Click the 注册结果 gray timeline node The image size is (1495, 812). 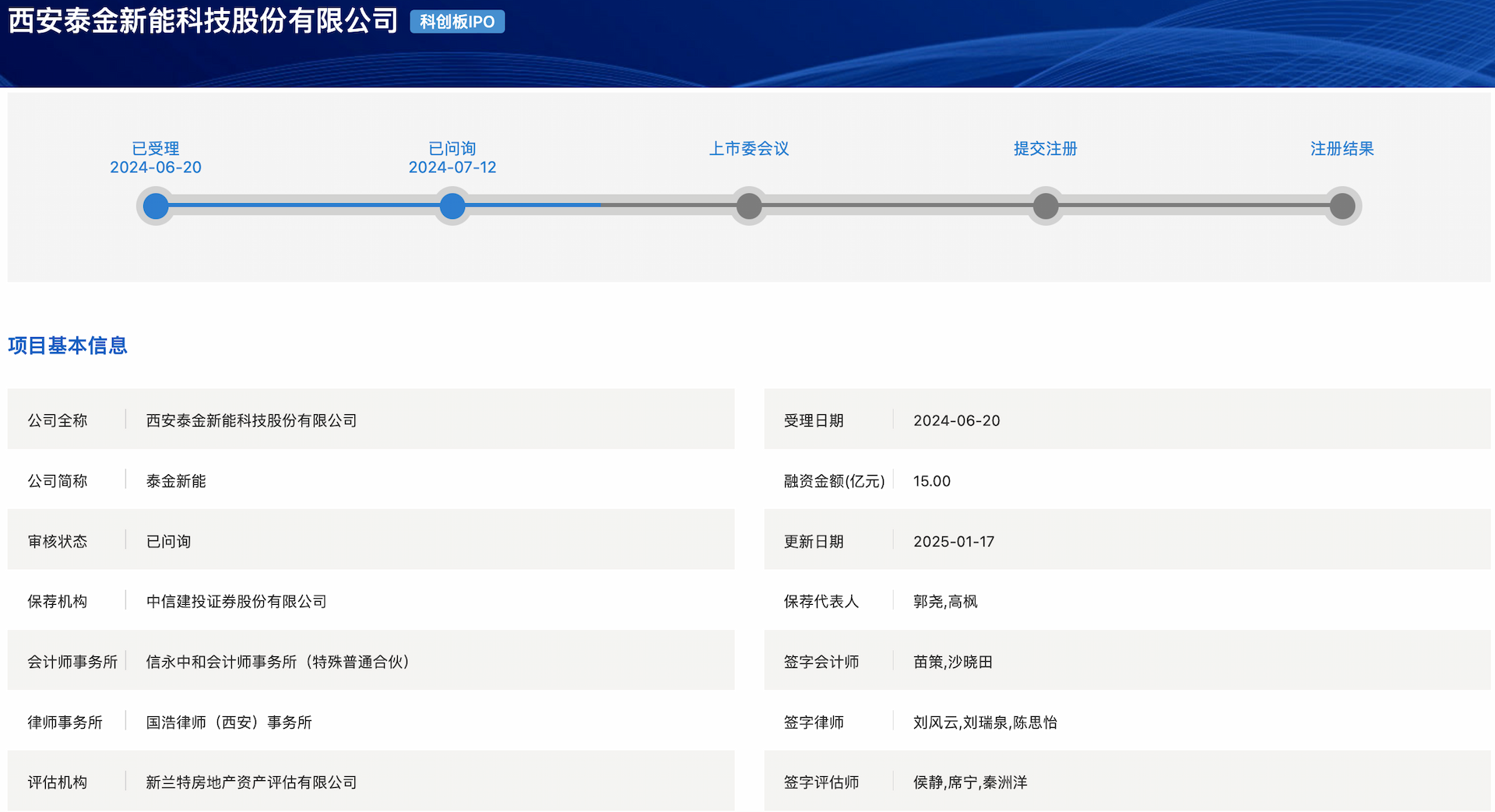[1342, 206]
